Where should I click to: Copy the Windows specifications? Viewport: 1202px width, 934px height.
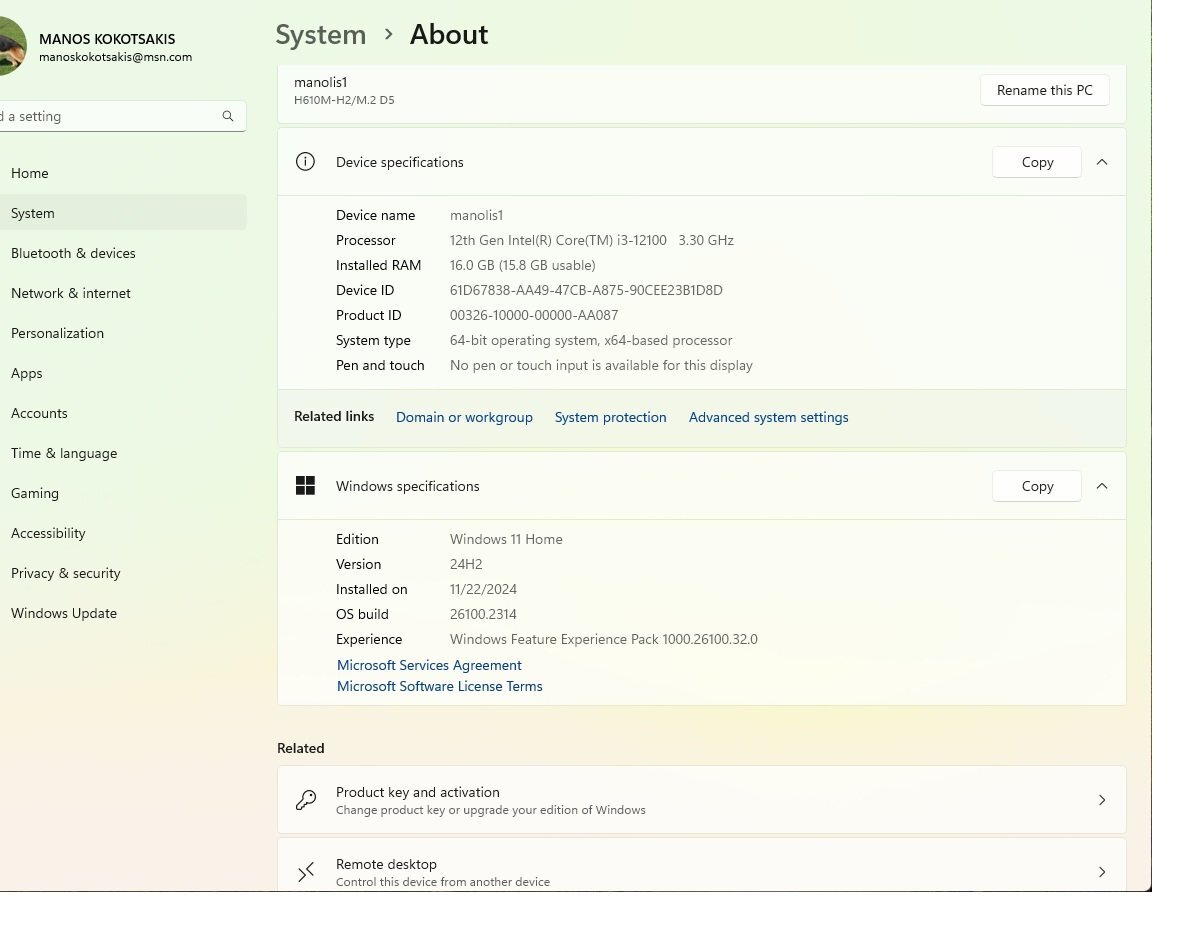click(1036, 486)
